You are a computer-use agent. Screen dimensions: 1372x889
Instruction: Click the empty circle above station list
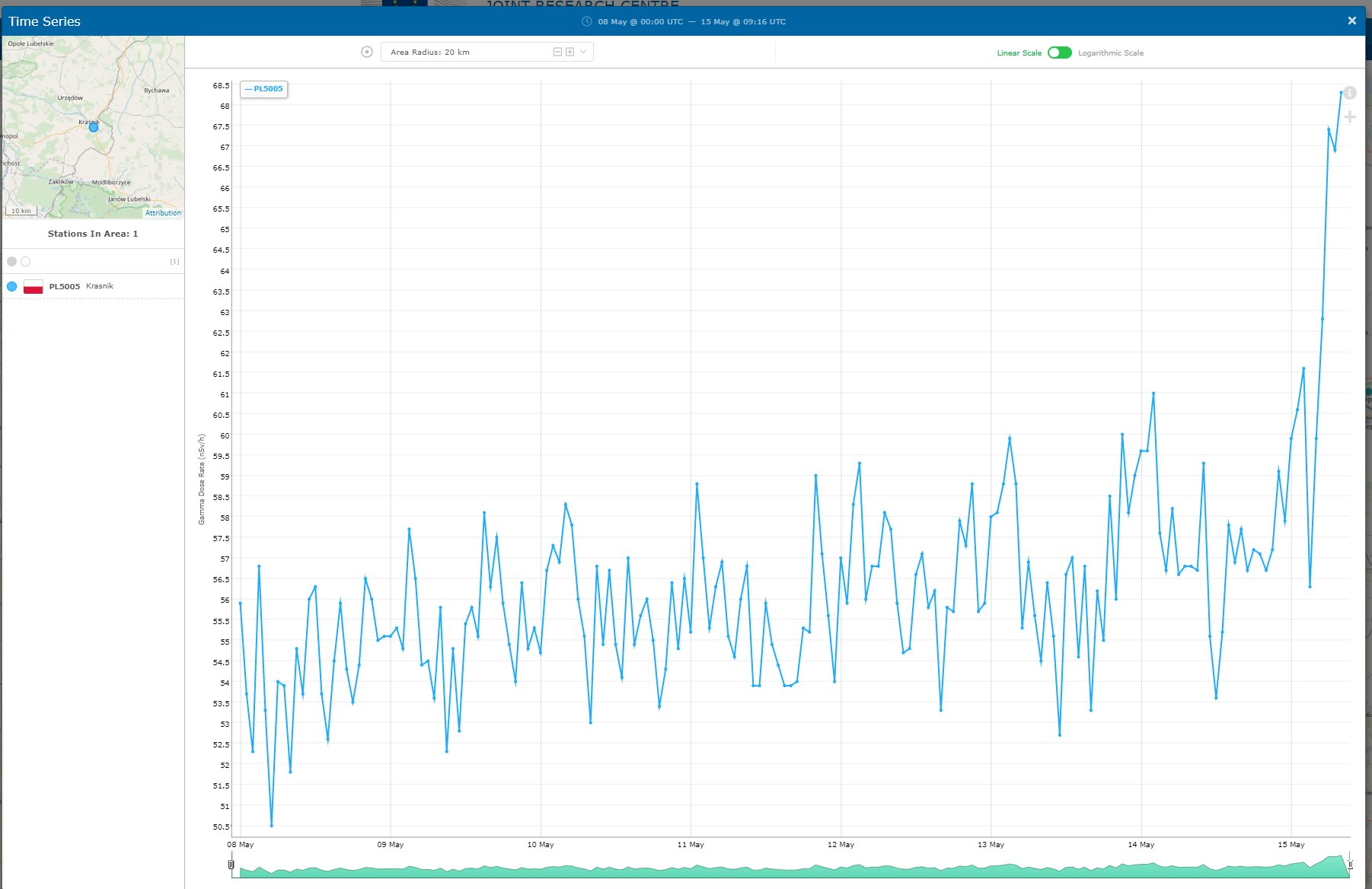click(x=25, y=261)
